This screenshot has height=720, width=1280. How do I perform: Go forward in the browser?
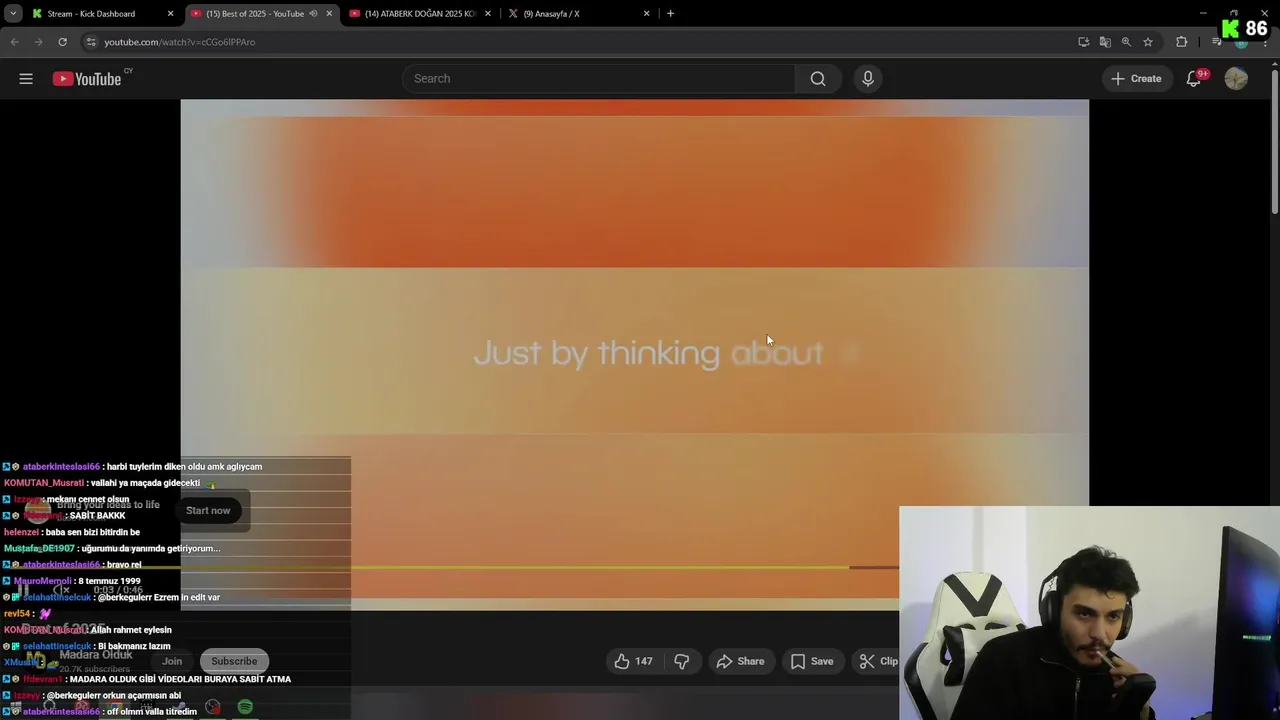click(x=38, y=42)
